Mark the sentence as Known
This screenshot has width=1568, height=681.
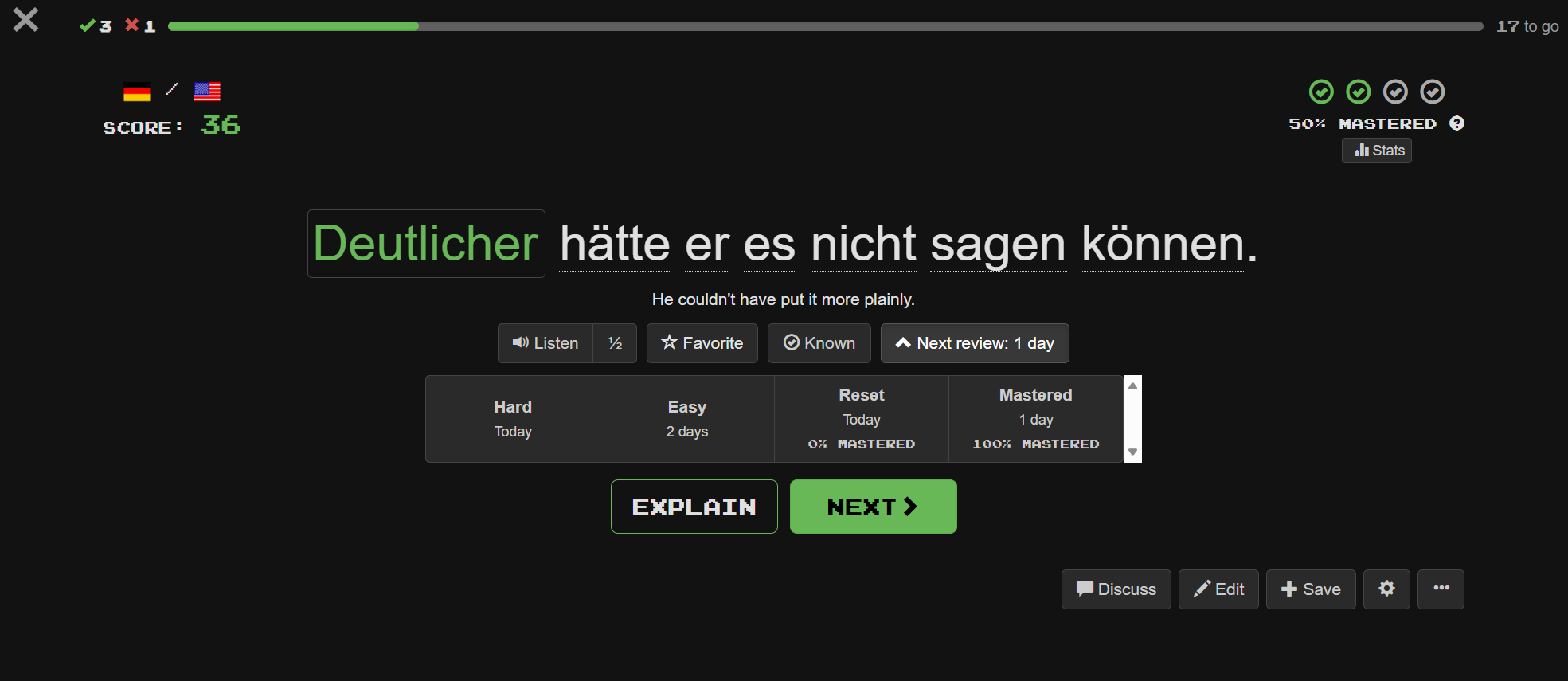[819, 343]
